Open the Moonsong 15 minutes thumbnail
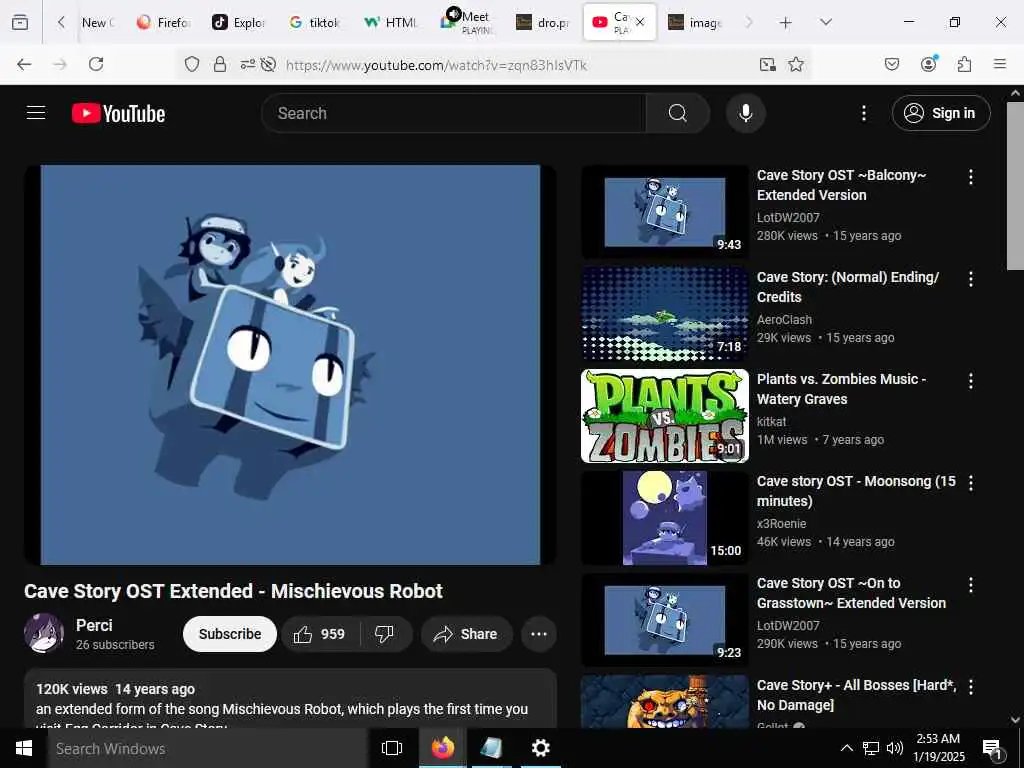Image resolution: width=1024 pixels, height=768 pixels. click(x=665, y=518)
